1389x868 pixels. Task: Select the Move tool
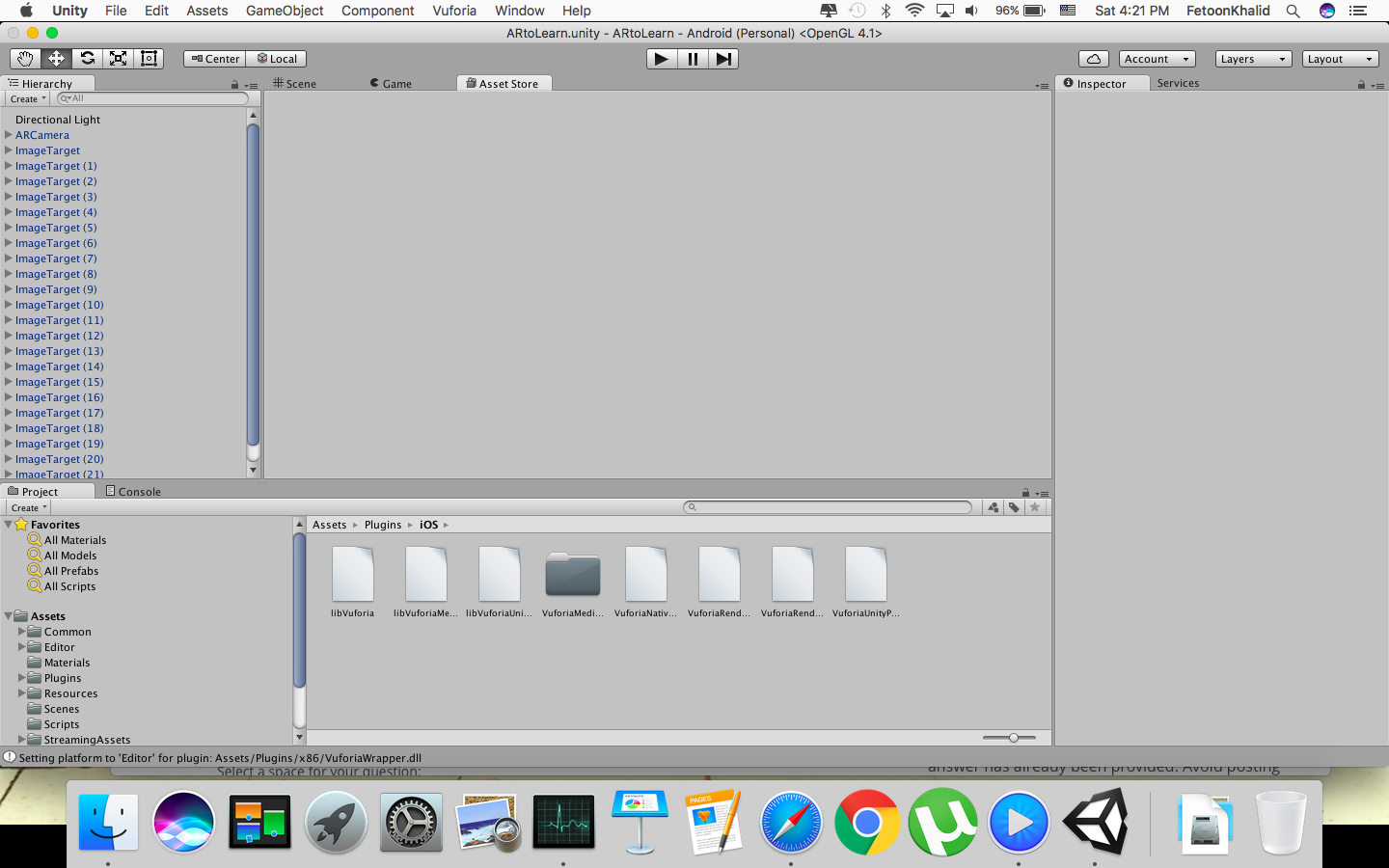click(x=56, y=59)
